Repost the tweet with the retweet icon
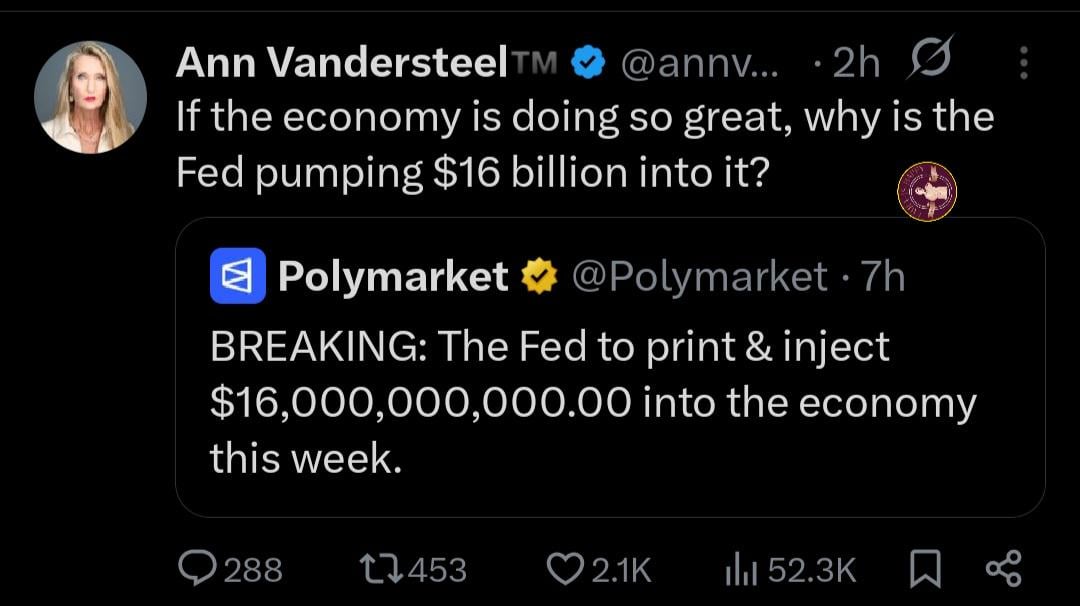The width and height of the screenshot is (1080, 606). click(374, 569)
